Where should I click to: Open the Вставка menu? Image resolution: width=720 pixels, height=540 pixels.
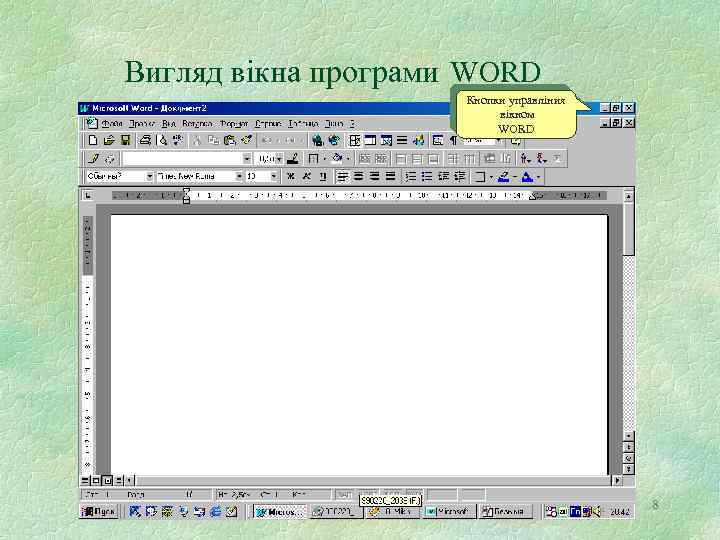[x=197, y=124]
